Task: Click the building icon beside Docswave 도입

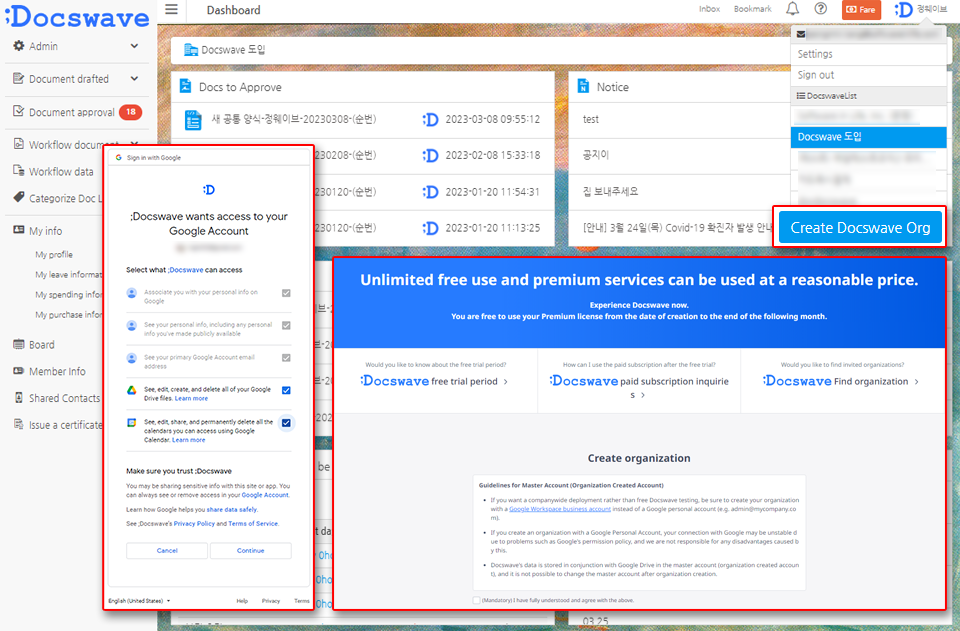Action: [x=190, y=50]
